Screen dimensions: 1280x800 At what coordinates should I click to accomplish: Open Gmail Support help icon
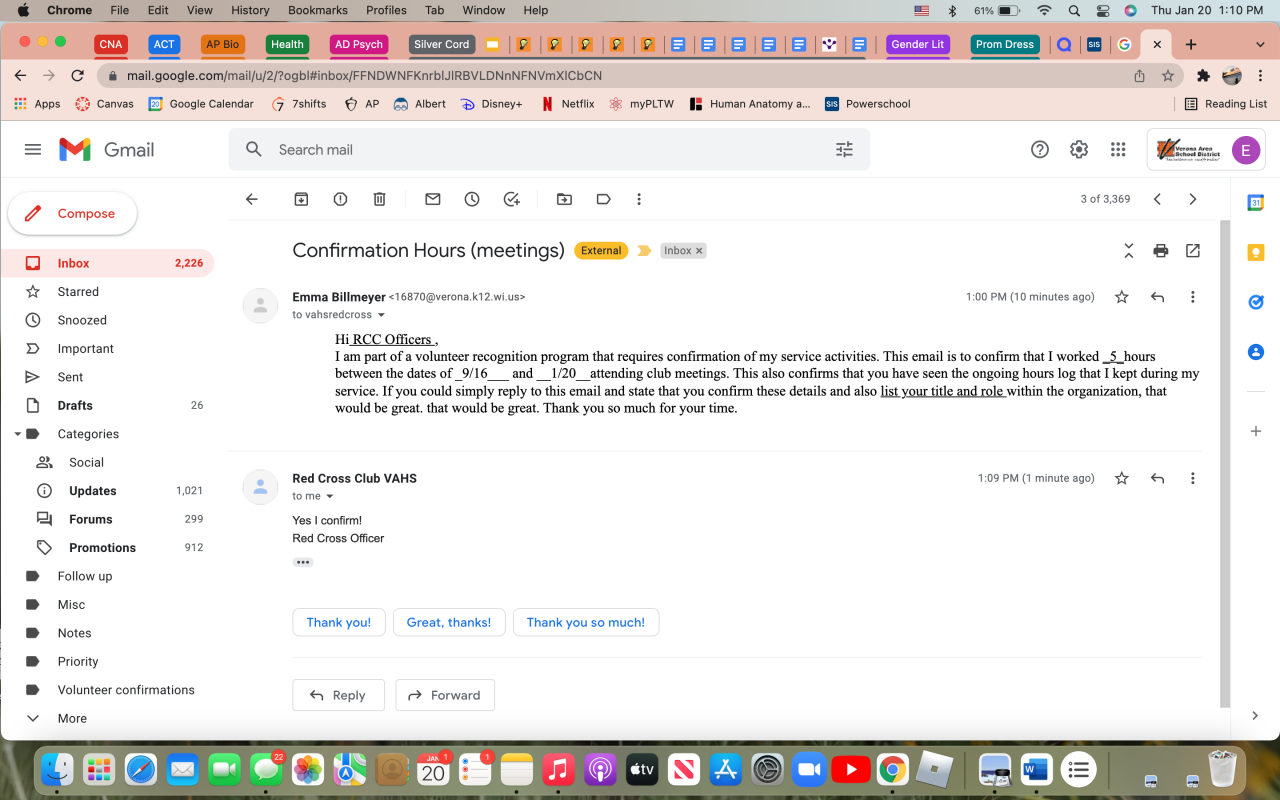click(1040, 149)
